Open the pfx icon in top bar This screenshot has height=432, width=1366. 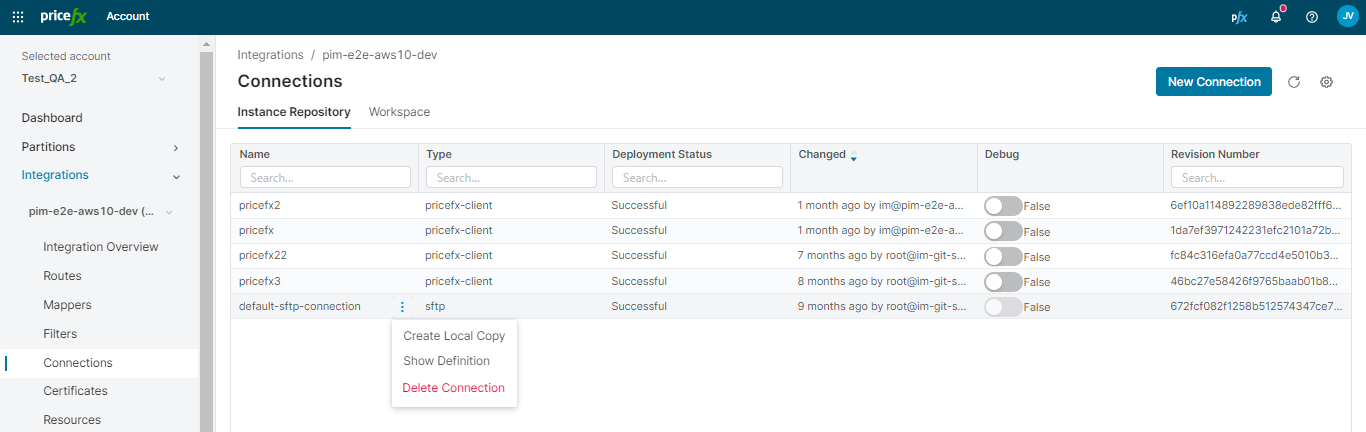[x=1239, y=17]
